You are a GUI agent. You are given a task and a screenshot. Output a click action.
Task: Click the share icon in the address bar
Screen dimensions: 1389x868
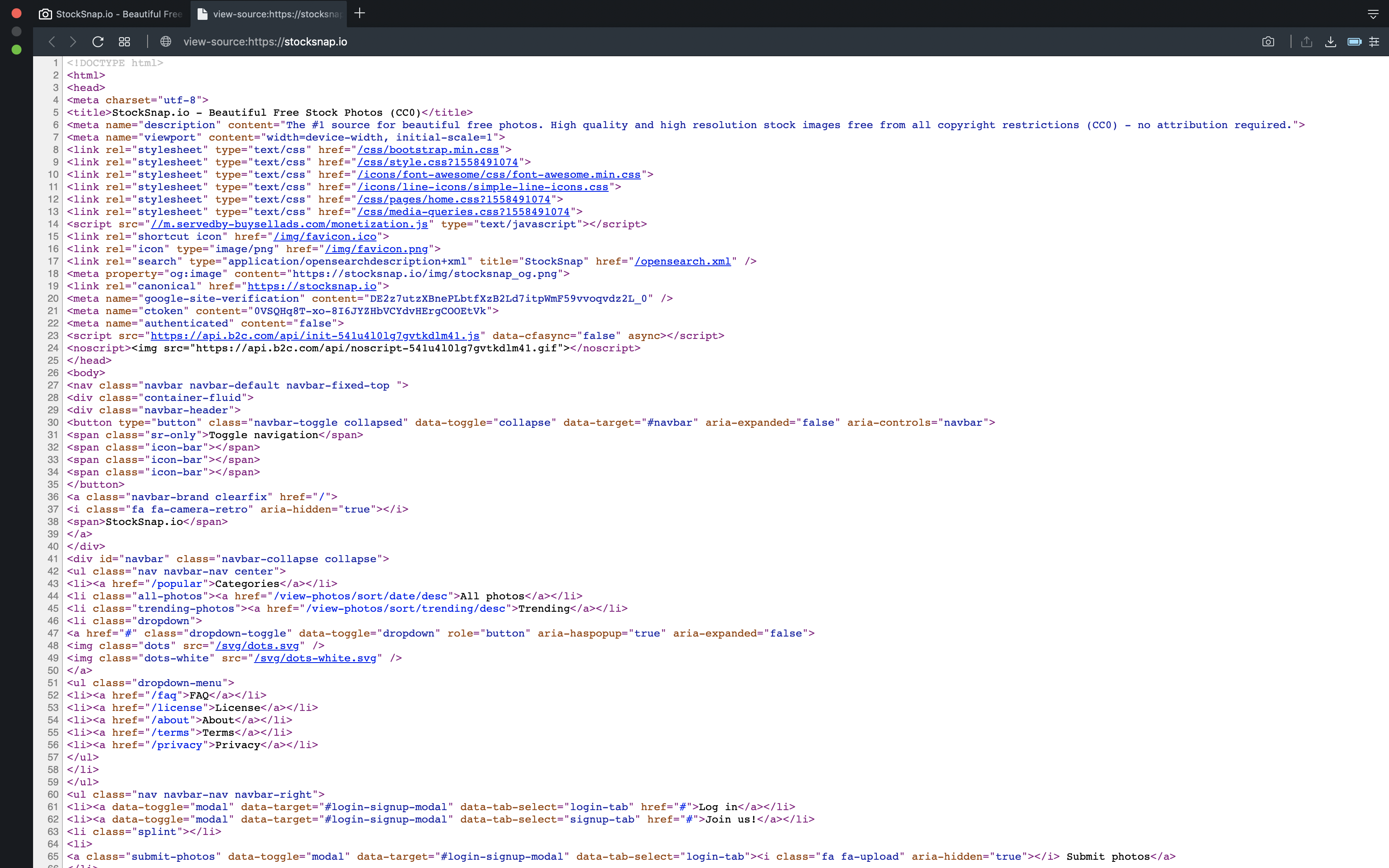tap(1306, 42)
